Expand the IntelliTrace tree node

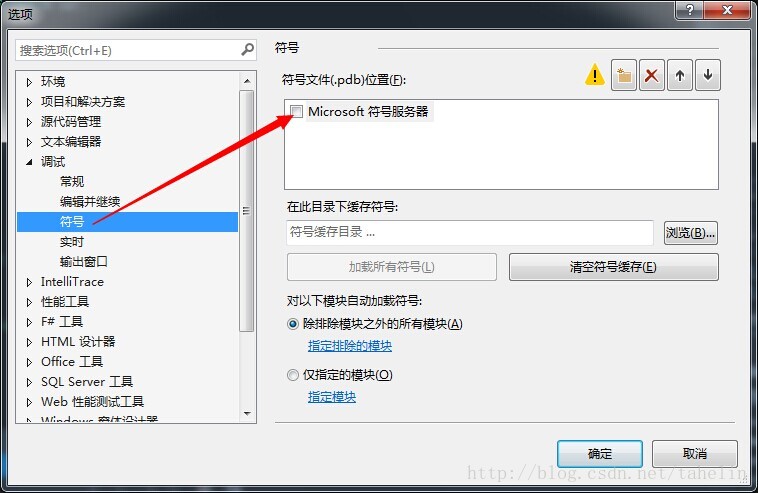tap(29, 282)
